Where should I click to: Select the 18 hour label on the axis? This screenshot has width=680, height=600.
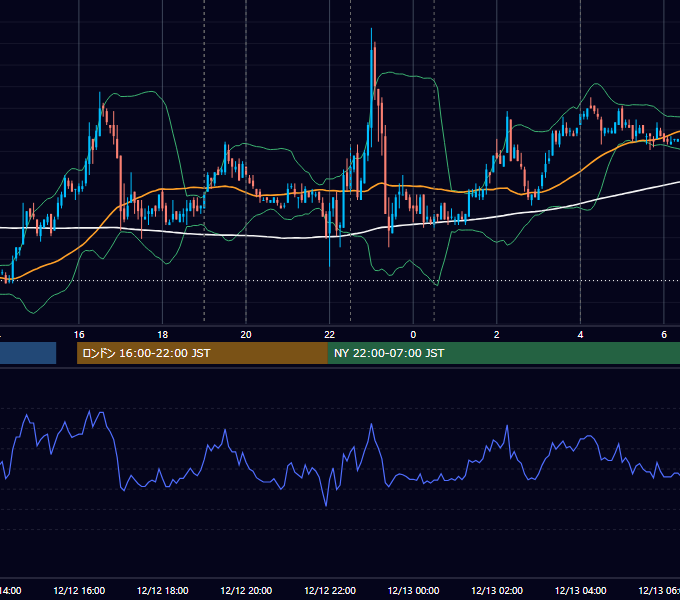point(163,335)
